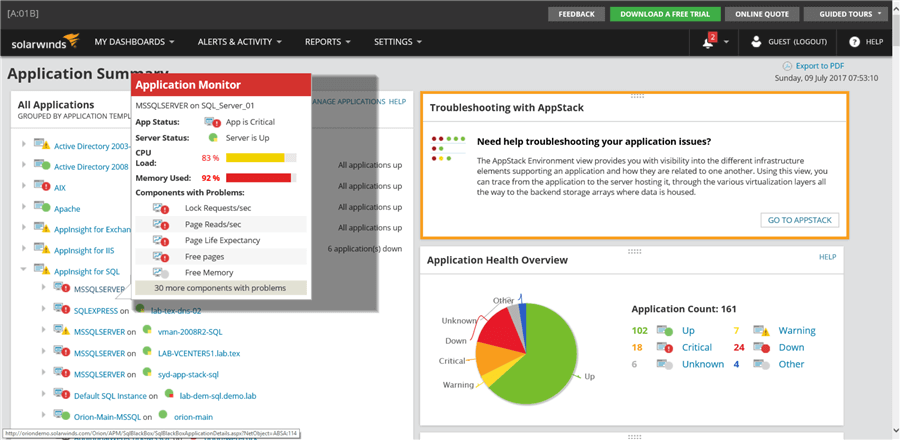
Task: Click the Other link in legend
Action: [791, 364]
